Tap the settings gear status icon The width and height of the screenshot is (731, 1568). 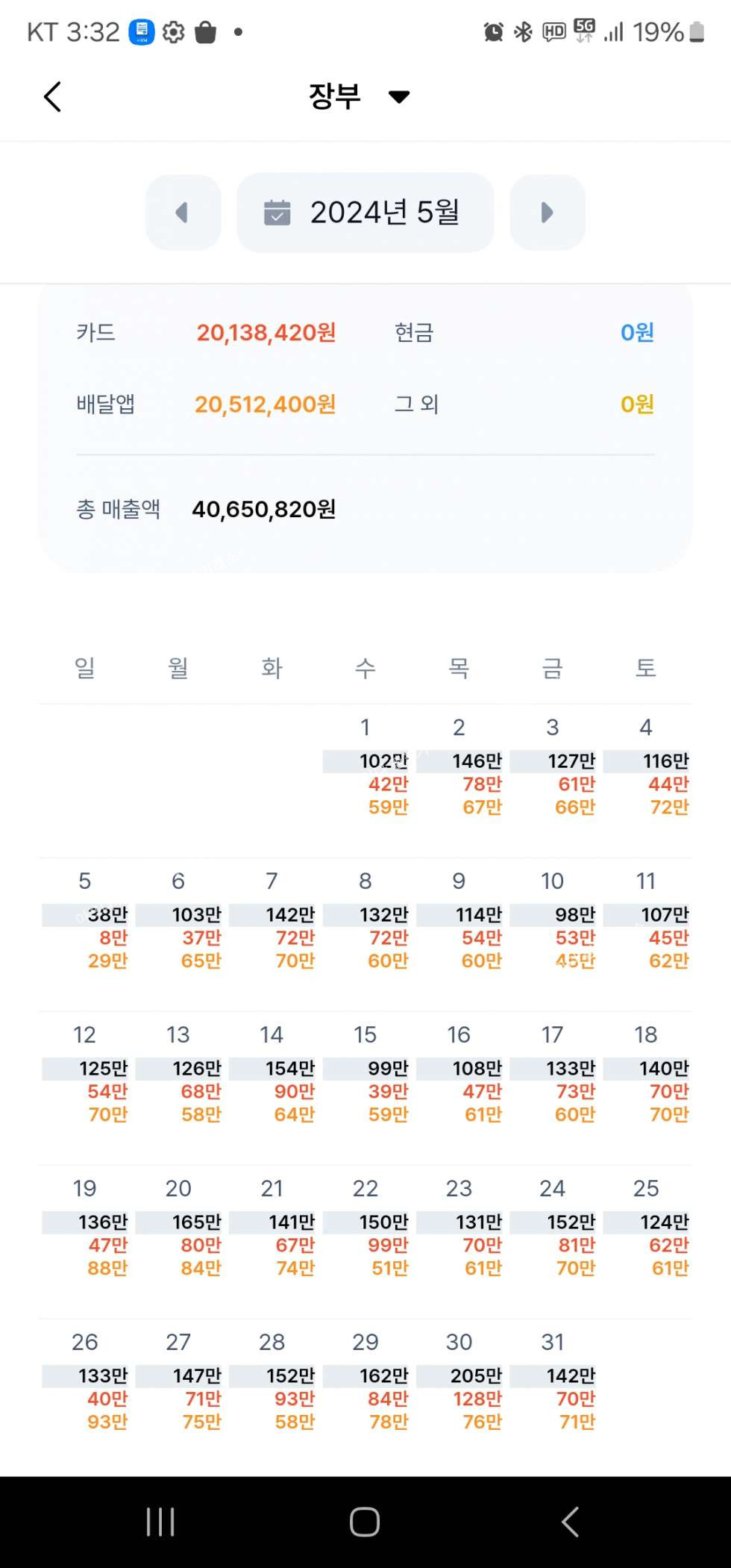[173, 32]
